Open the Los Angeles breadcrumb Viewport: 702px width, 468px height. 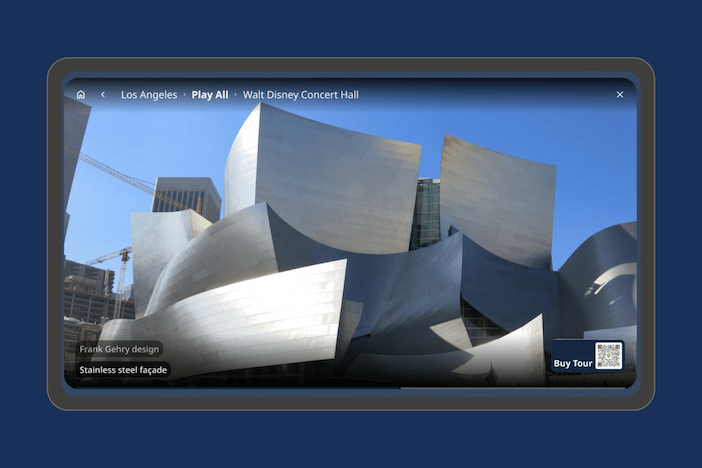(149, 95)
